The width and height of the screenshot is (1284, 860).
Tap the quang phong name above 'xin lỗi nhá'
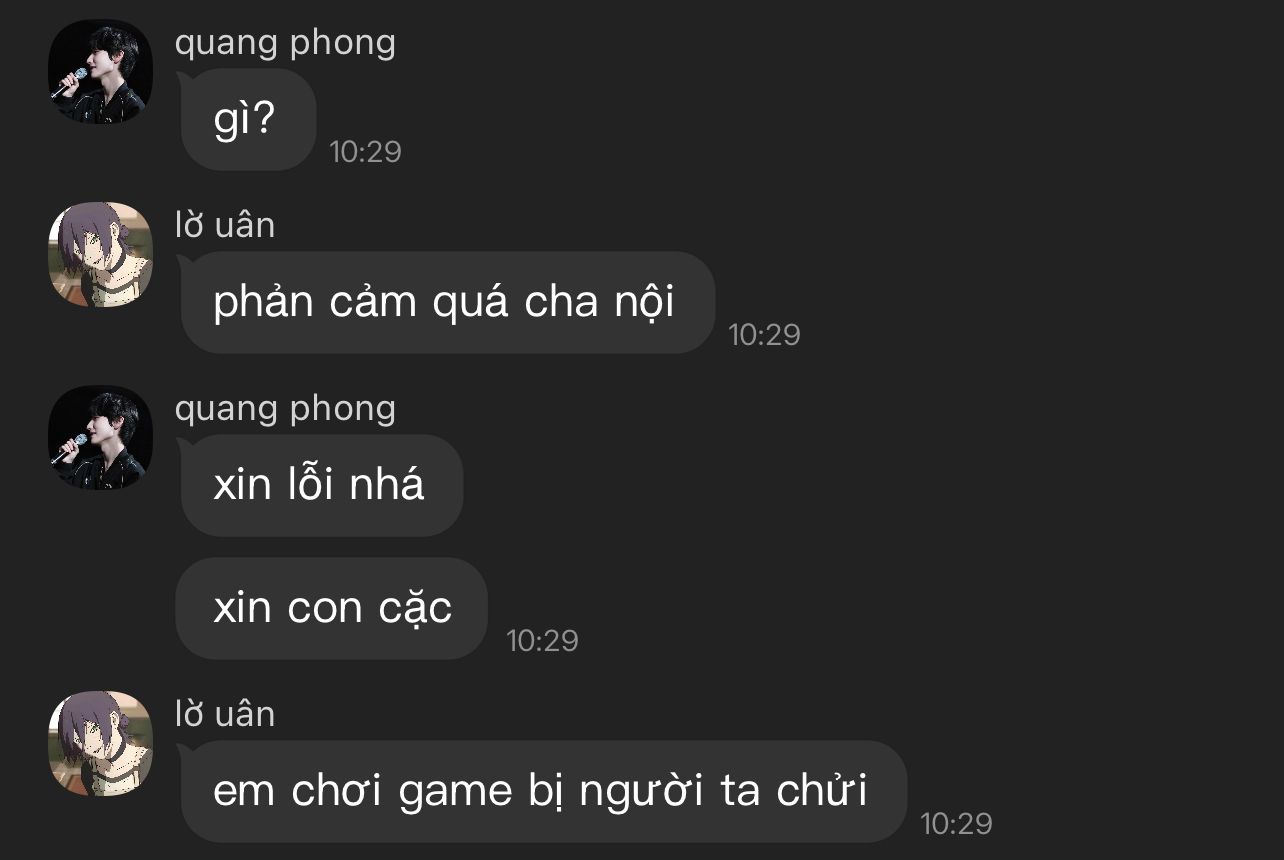(x=285, y=409)
